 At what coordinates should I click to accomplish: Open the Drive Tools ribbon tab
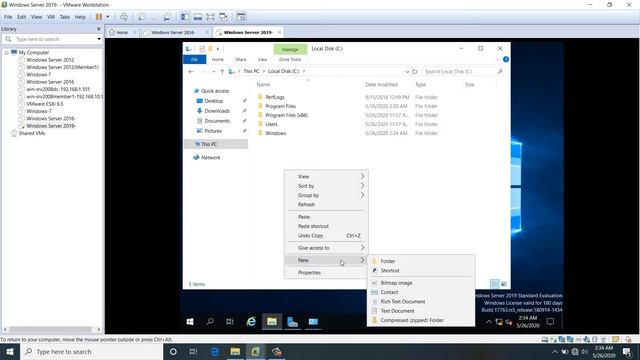coord(290,60)
